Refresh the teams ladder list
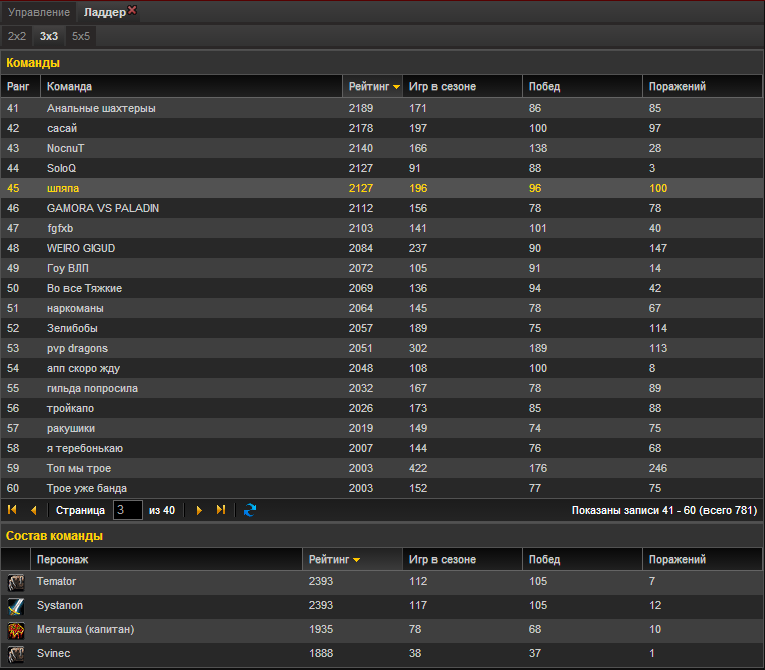The height and width of the screenshot is (670, 765). click(x=250, y=510)
